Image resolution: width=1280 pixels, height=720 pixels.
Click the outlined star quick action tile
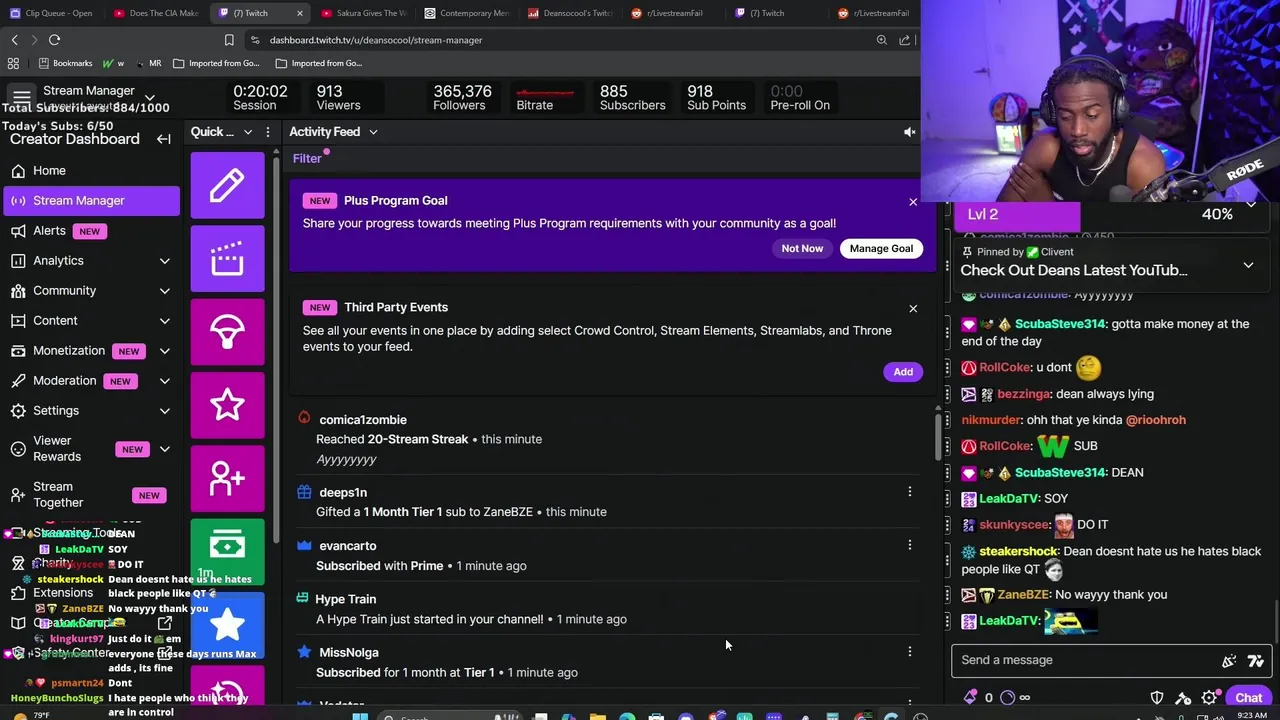point(227,404)
